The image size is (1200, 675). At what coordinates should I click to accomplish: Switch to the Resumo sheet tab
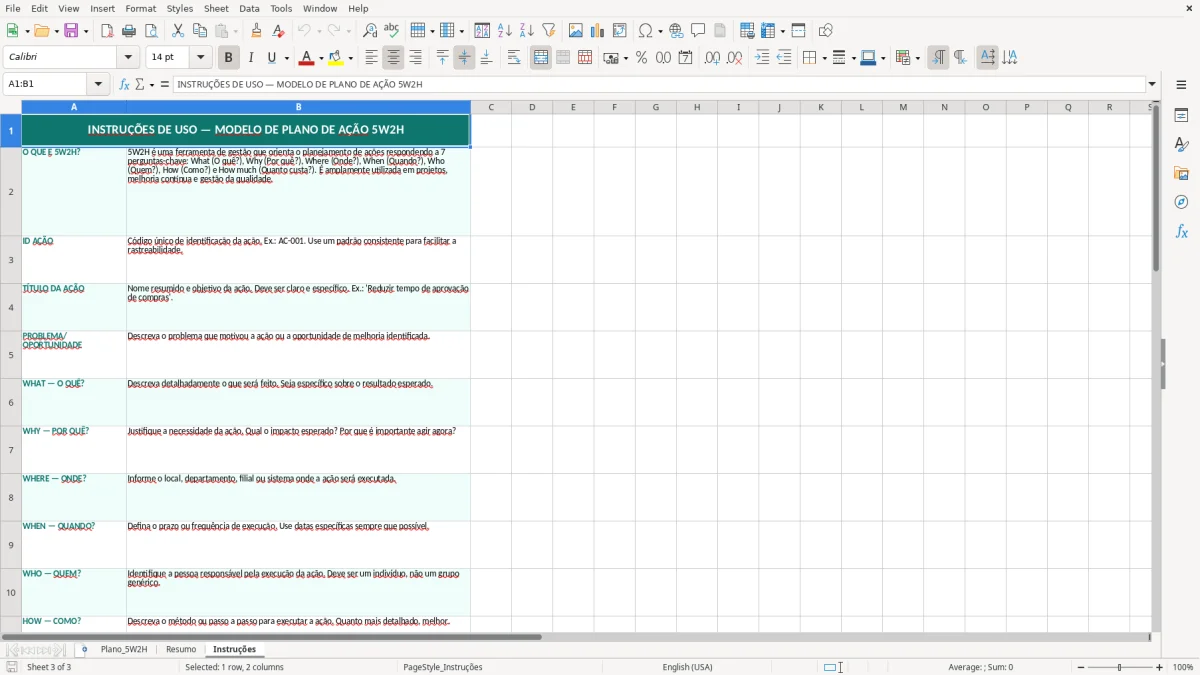click(x=181, y=650)
